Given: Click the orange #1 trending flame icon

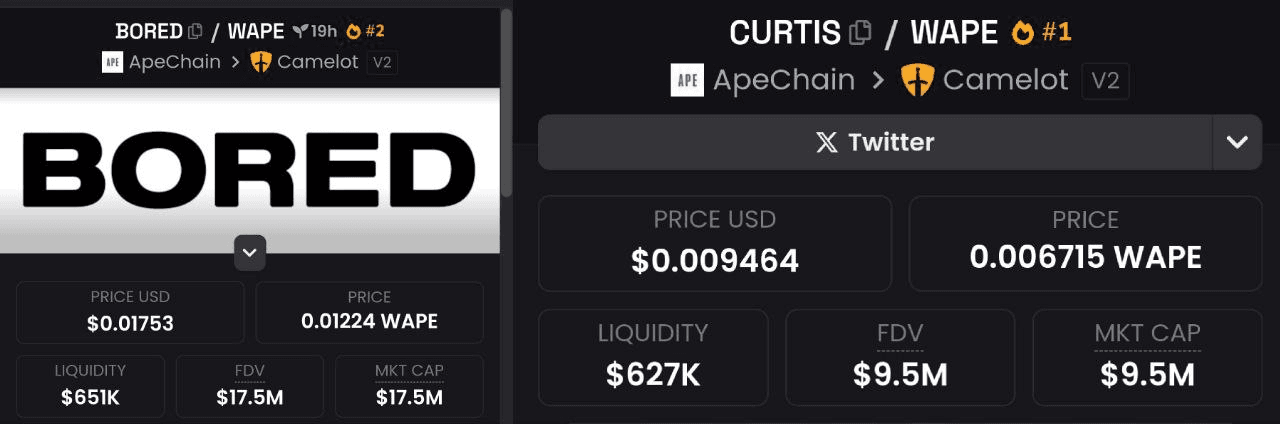Looking at the screenshot, I should (1022, 33).
